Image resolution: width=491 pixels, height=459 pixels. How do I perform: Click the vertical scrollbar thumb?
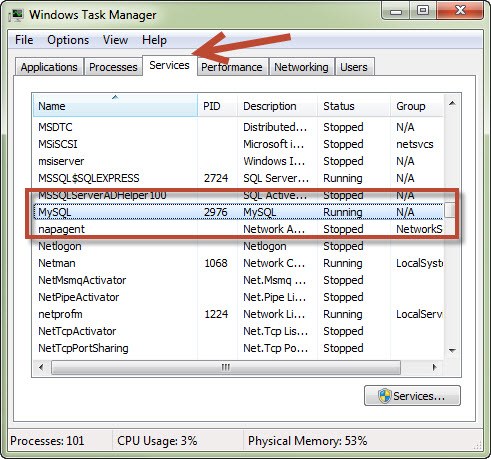pyautogui.click(x=450, y=210)
